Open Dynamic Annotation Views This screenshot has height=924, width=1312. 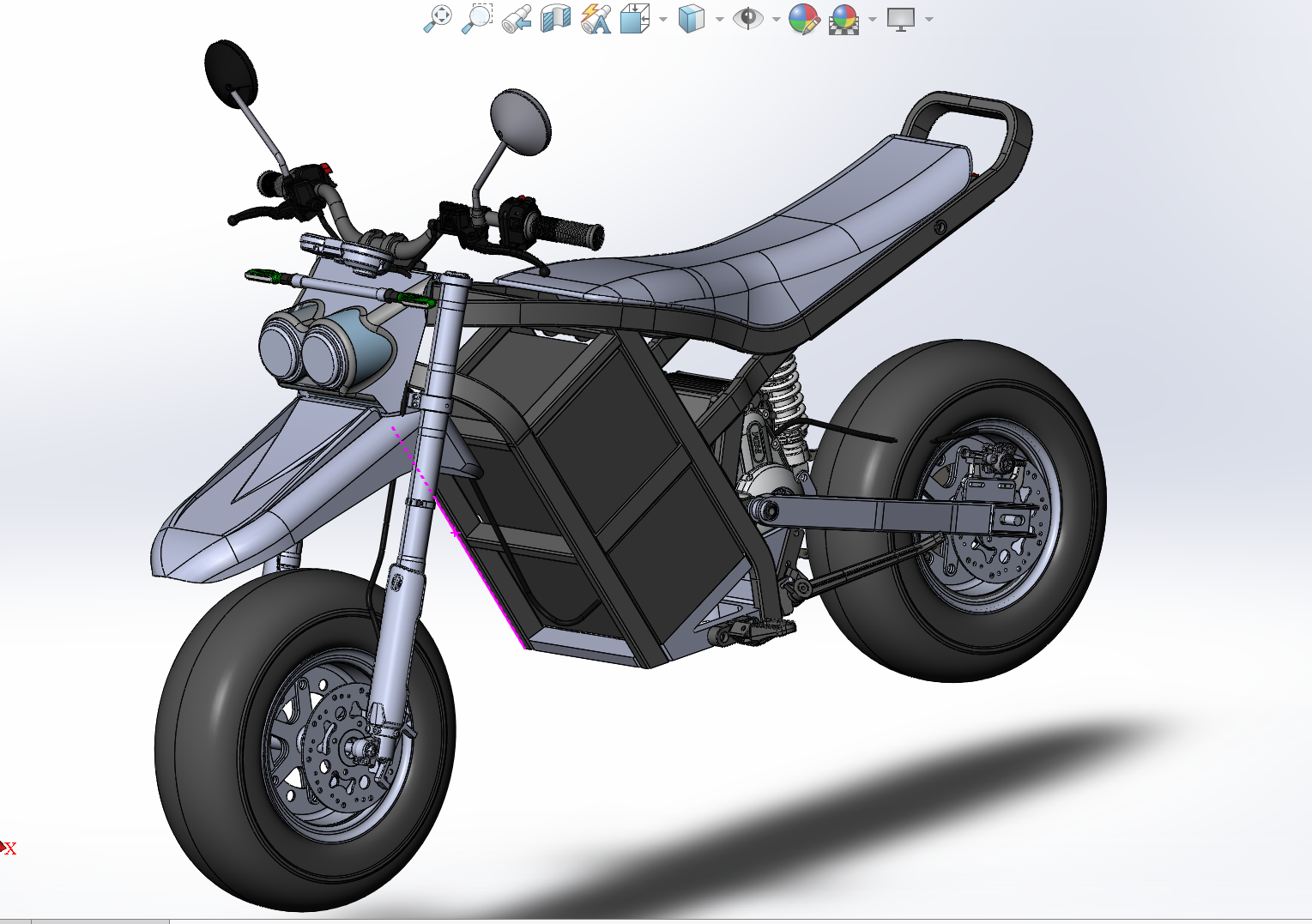(x=596, y=19)
